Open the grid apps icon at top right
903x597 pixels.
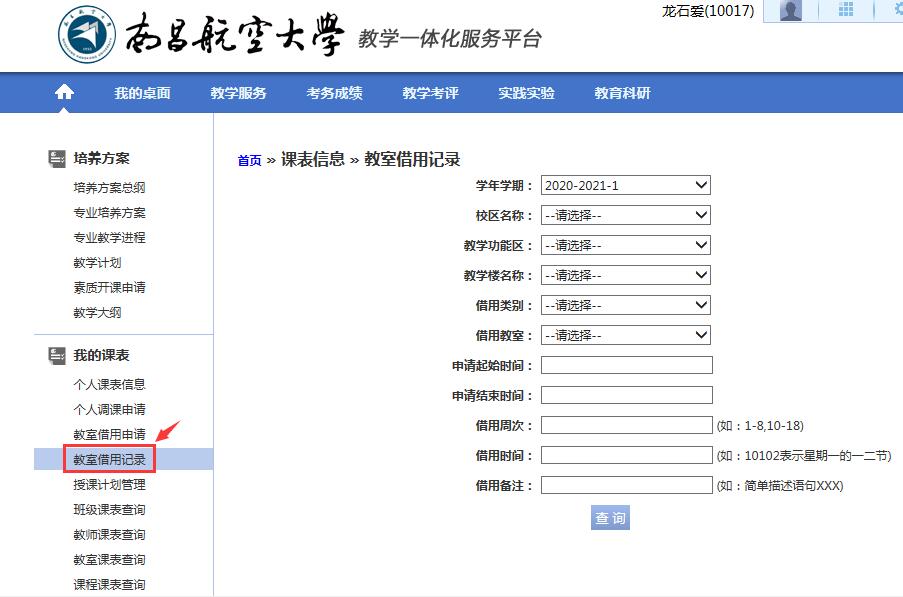pos(846,10)
